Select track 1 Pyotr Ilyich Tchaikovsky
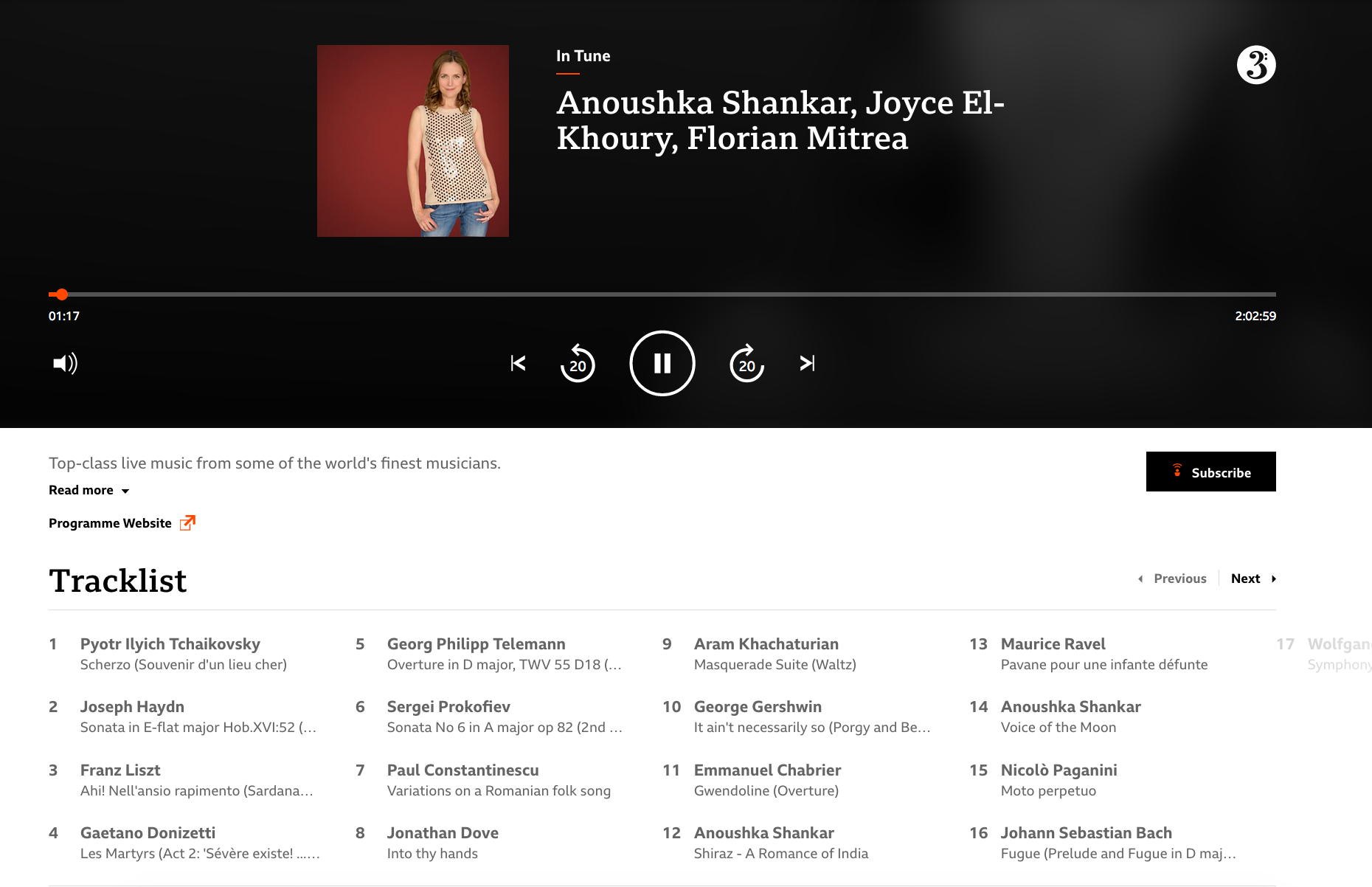 184,654
